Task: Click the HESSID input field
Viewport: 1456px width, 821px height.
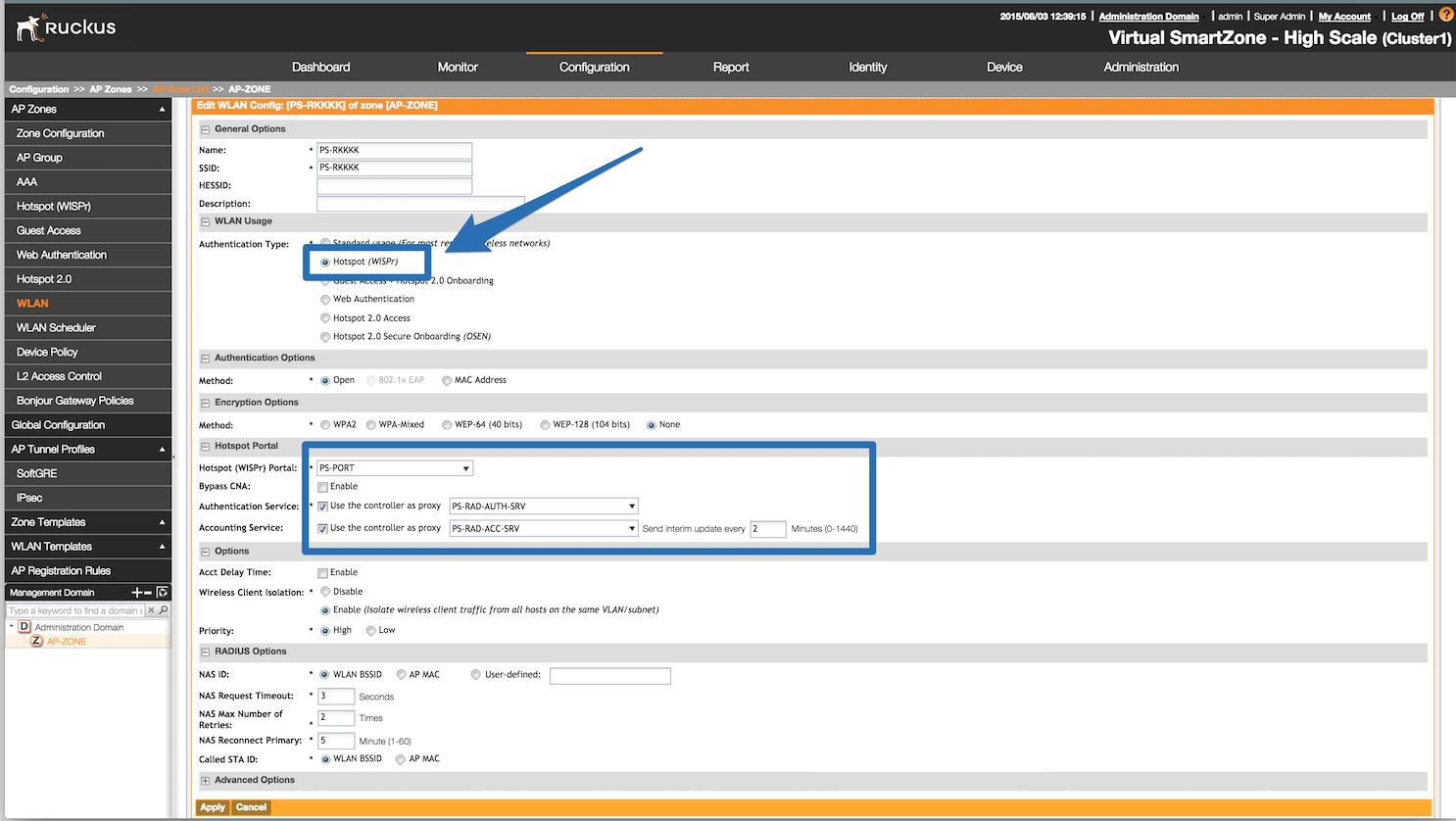Action: (x=394, y=186)
